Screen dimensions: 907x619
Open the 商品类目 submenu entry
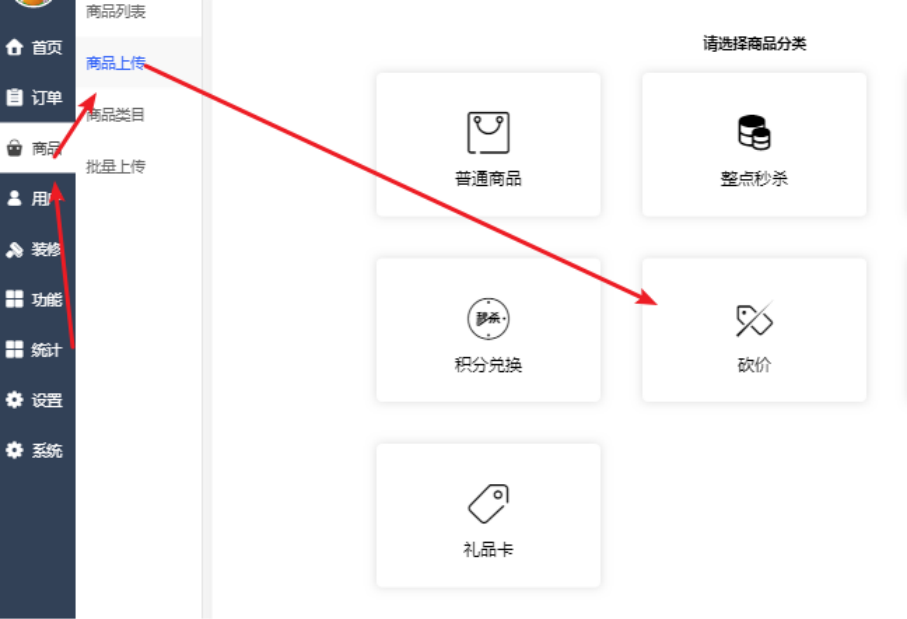click(x=116, y=115)
